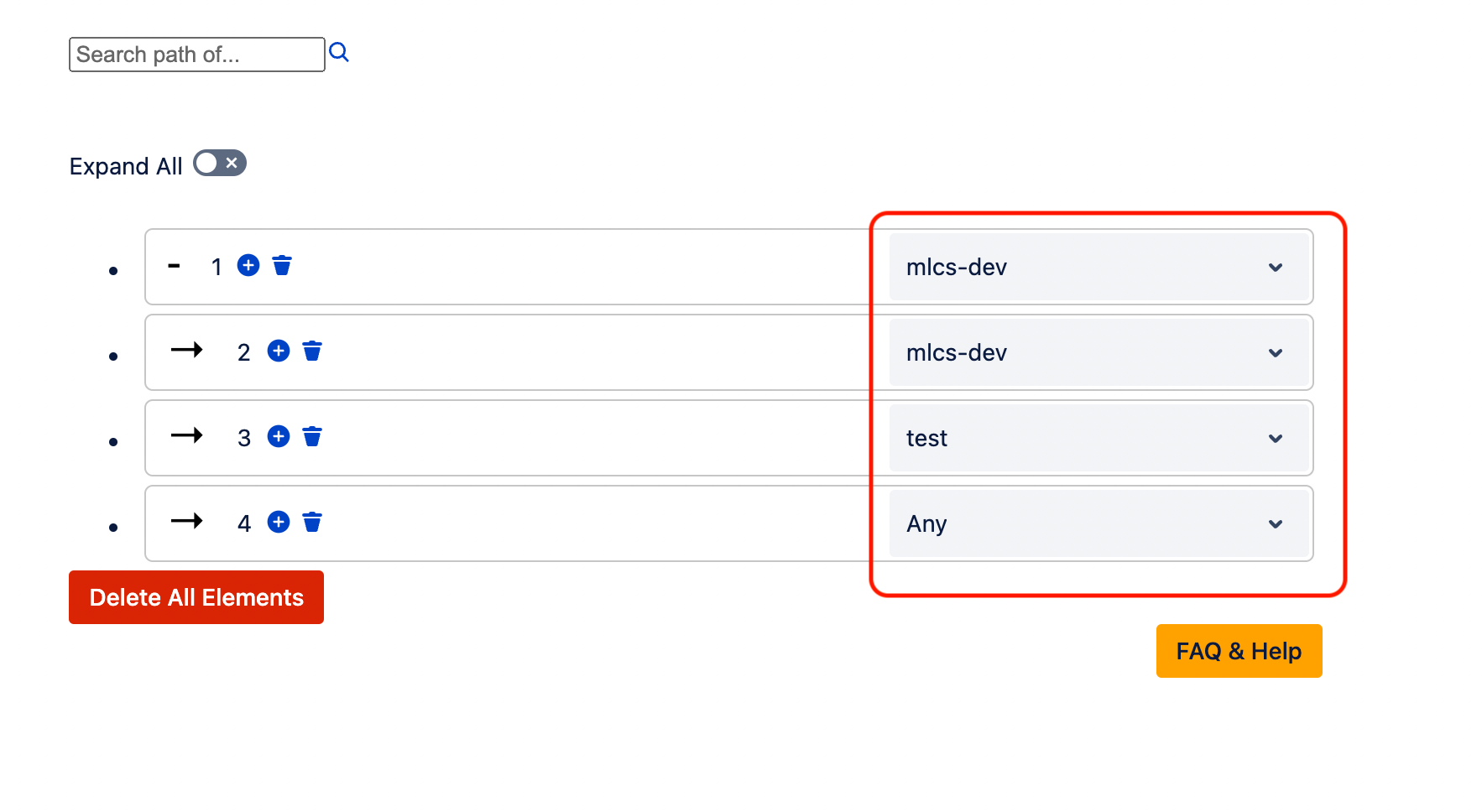
Task: Open FAQ & Help
Action: pyautogui.click(x=1239, y=651)
